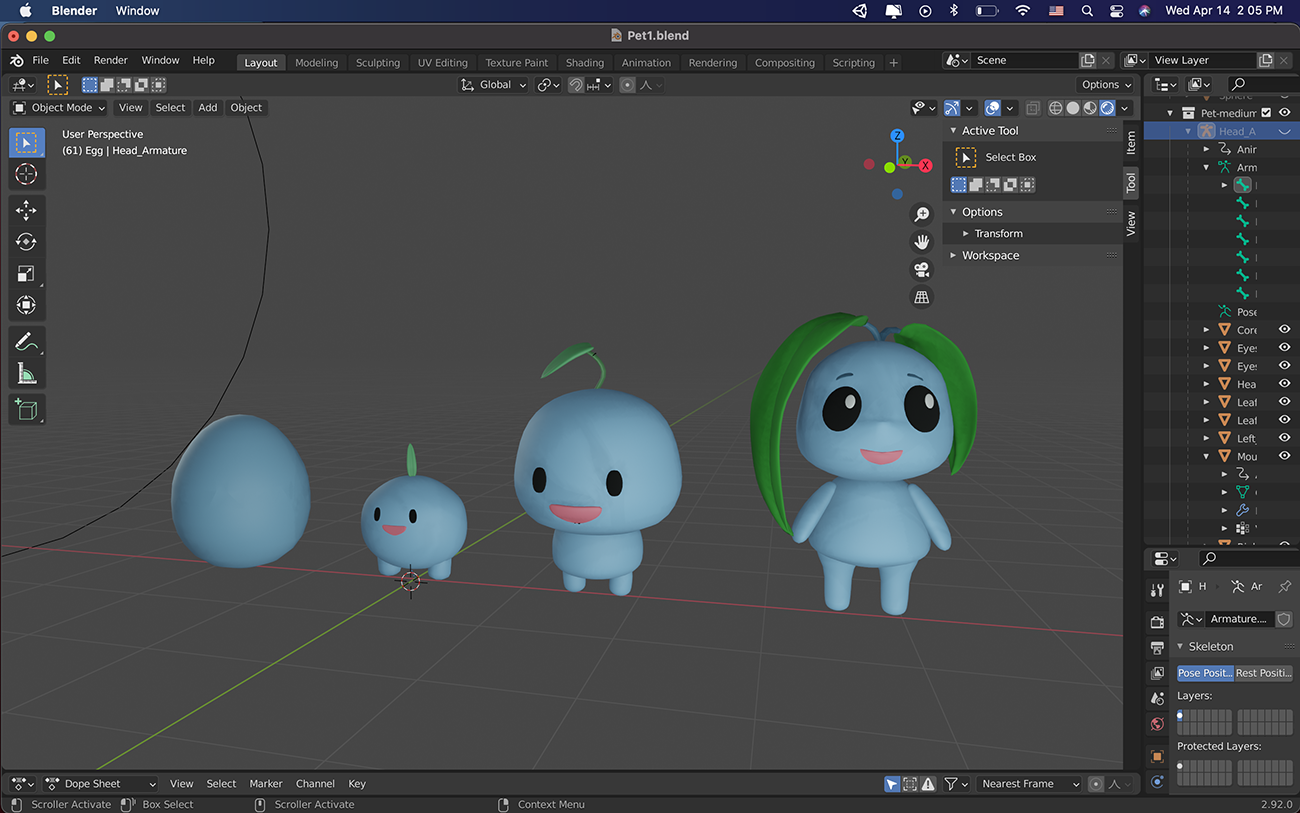Open the Object Mode dropdown
1300x813 pixels.
coord(59,108)
